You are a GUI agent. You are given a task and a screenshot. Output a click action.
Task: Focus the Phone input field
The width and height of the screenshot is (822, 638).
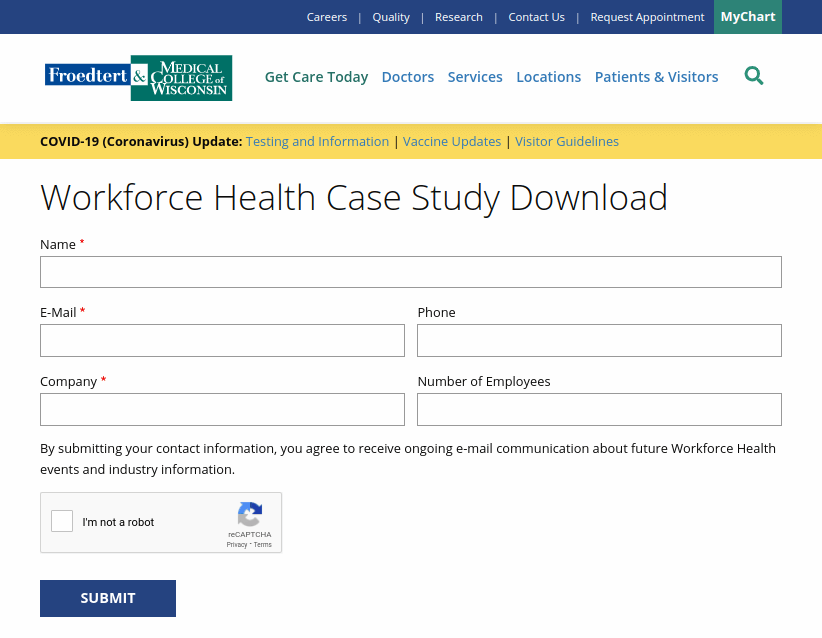click(599, 340)
